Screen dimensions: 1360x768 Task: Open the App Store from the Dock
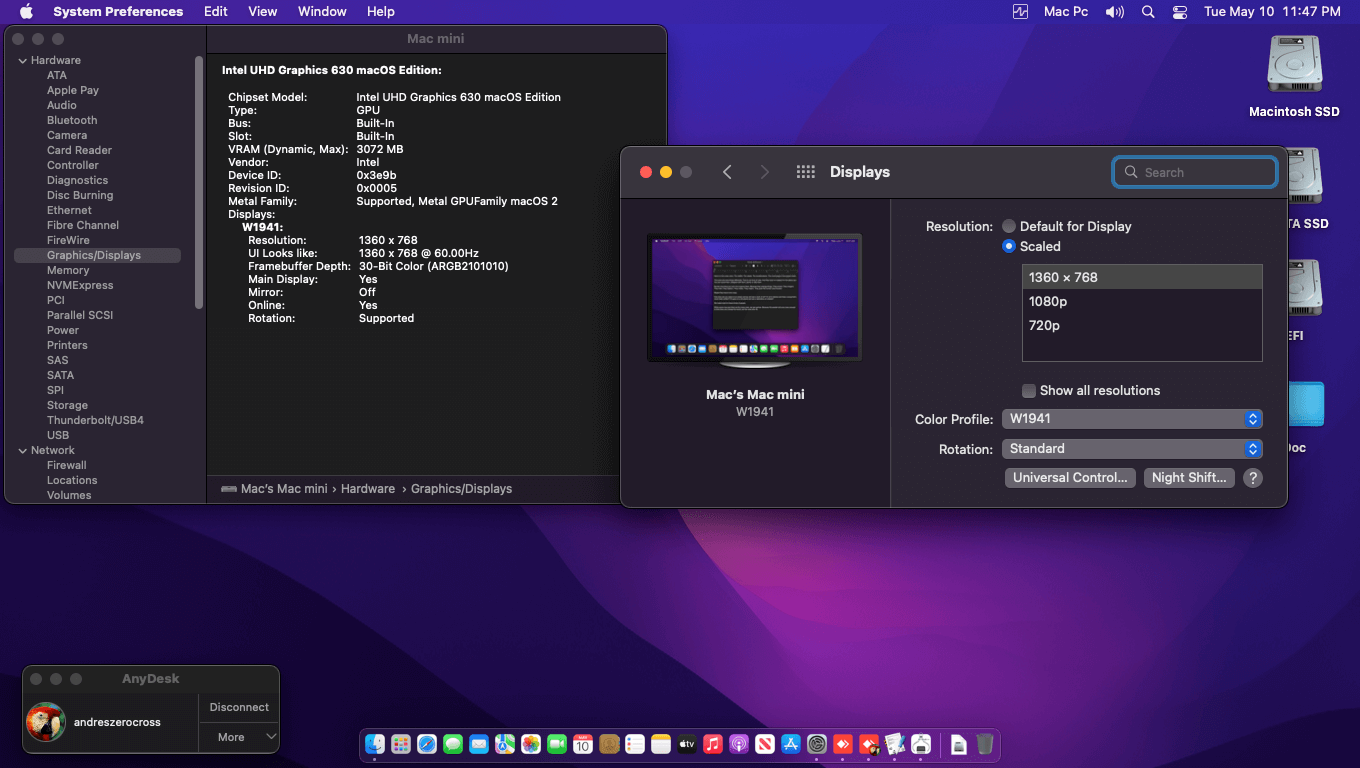pos(791,744)
